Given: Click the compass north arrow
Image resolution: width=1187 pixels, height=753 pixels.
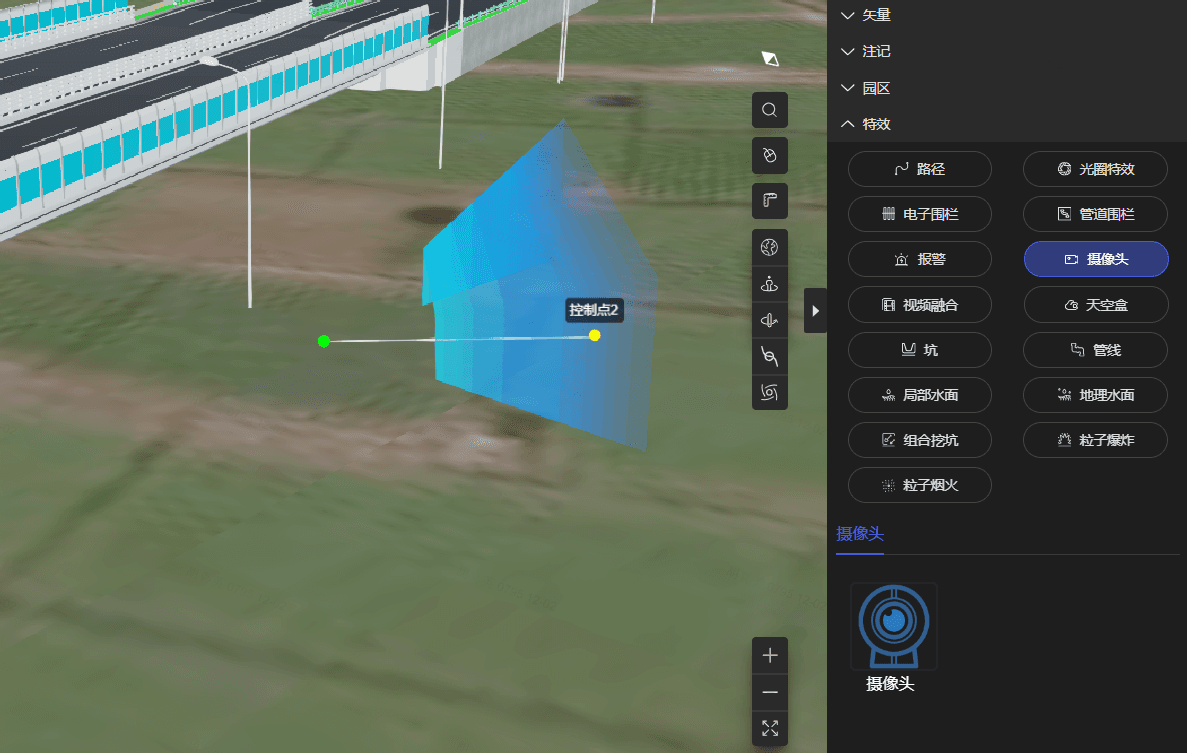Looking at the screenshot, I should (x=769, y=59).
